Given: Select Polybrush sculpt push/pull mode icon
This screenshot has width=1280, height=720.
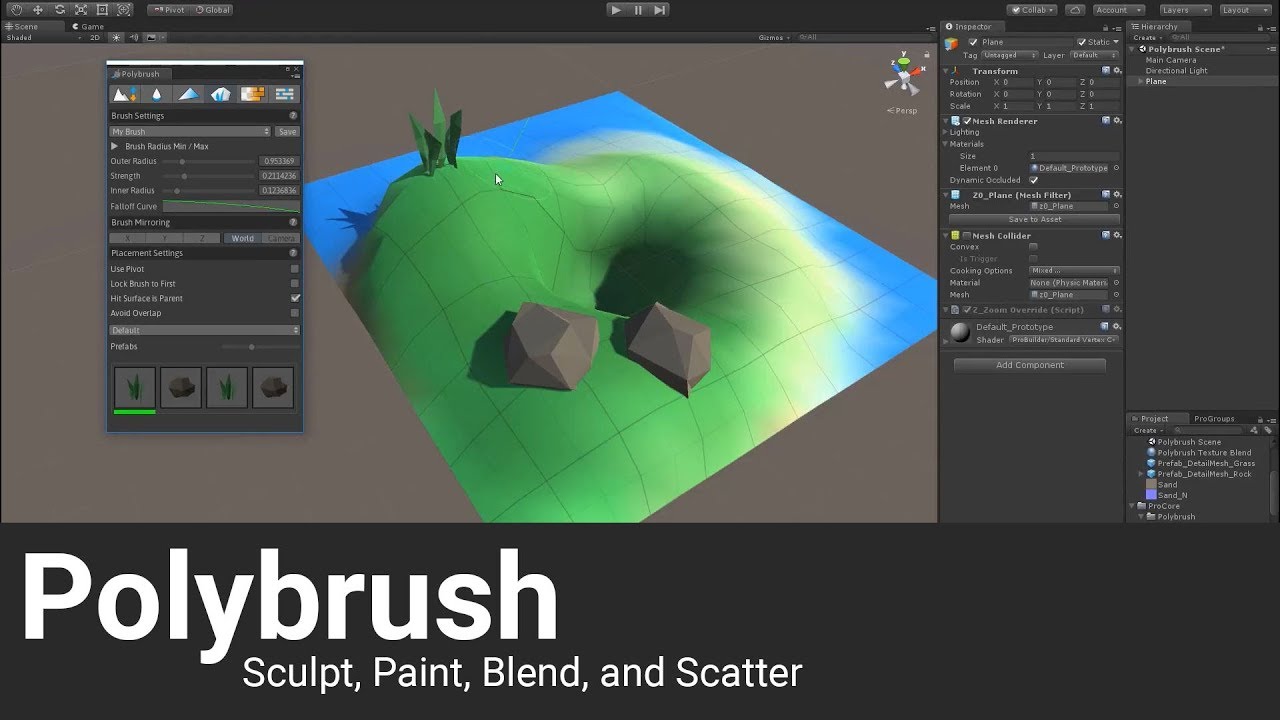Looking at the screenshot, I should [x=124, y=94].
